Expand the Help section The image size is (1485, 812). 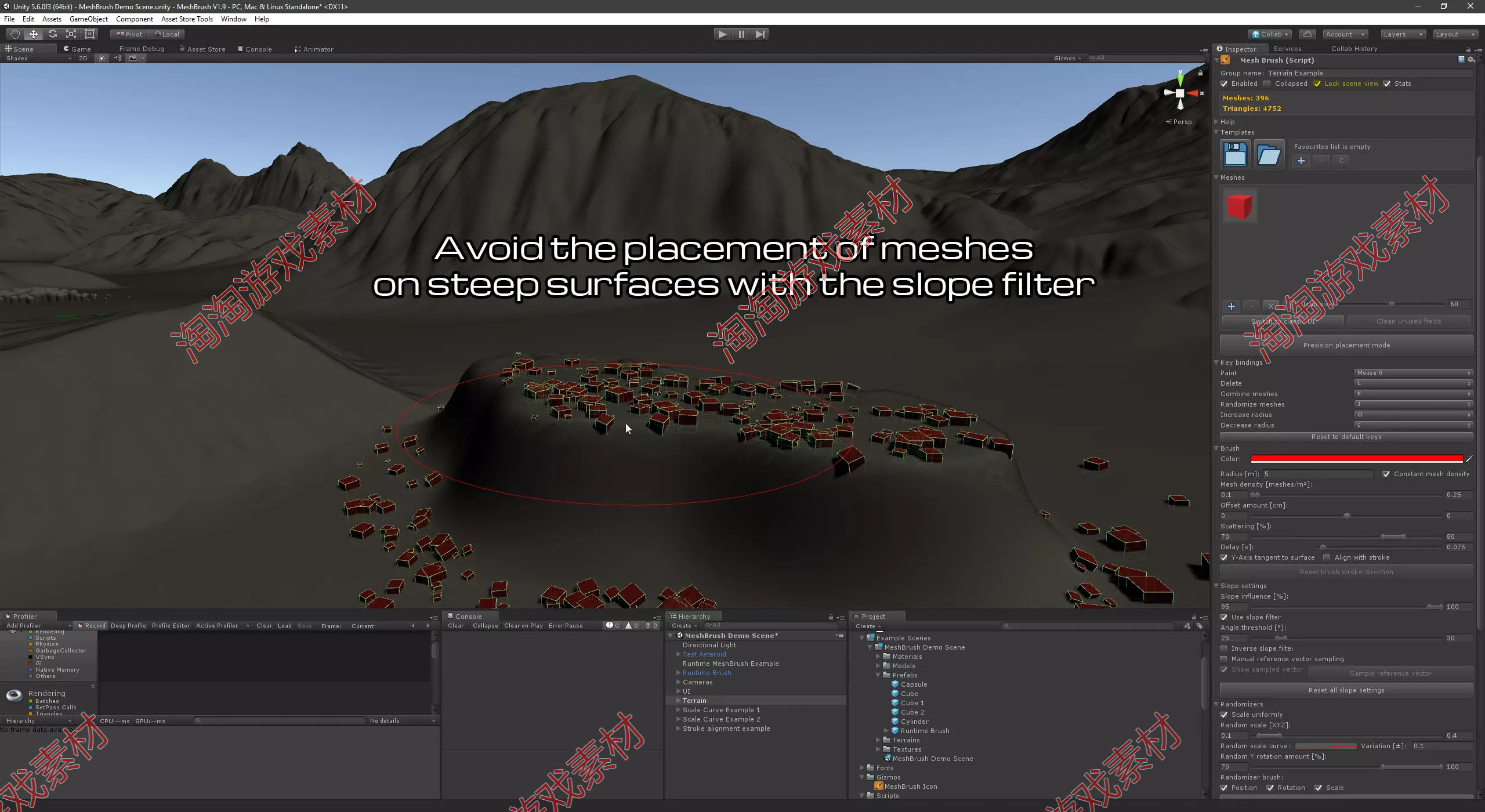[x=1216, y=122]
